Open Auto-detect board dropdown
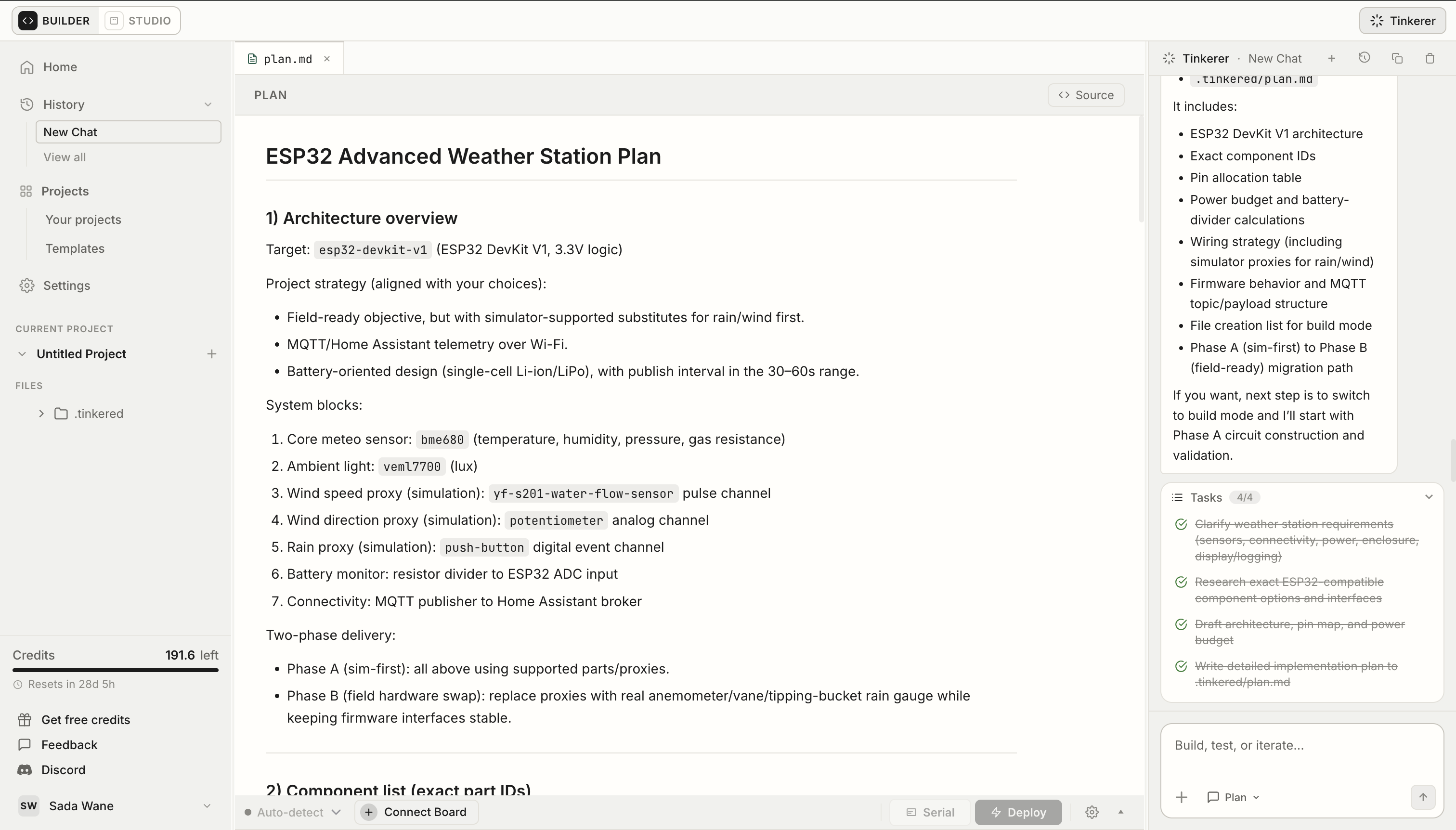The width and height of the screenshot is (1456, 830). click(292, 812)
